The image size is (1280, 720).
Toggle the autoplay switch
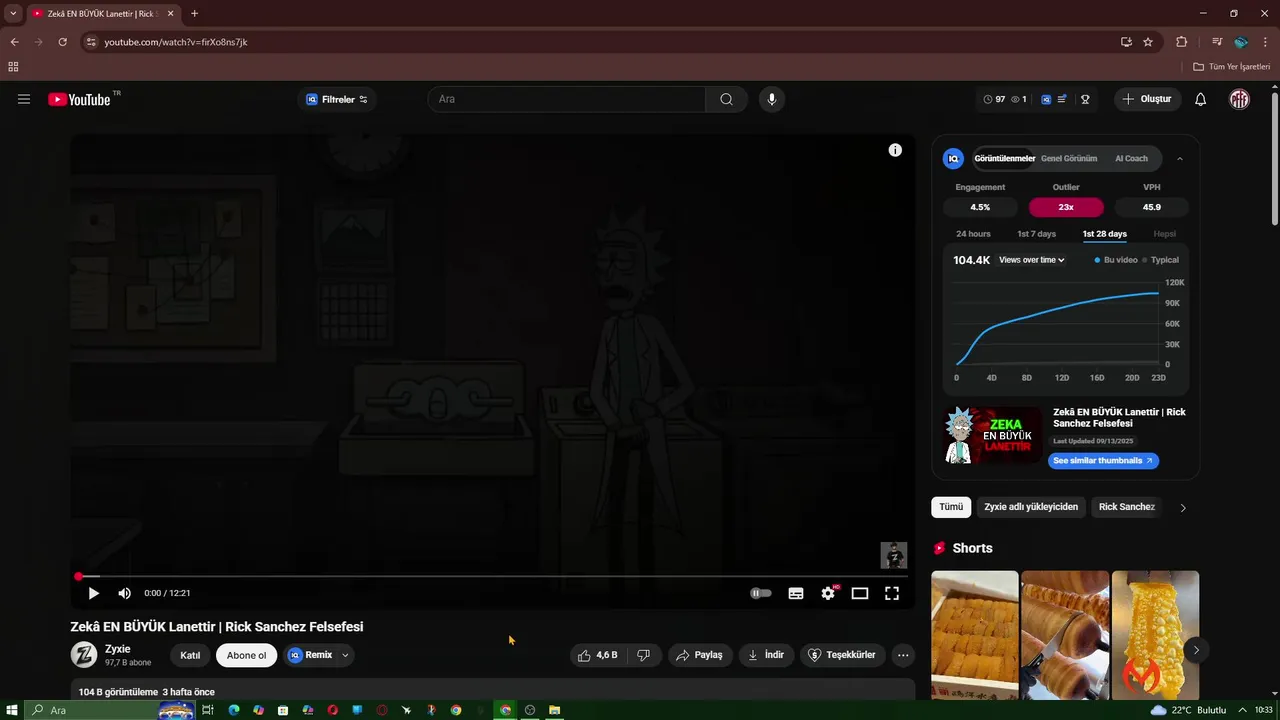point(761,593)
